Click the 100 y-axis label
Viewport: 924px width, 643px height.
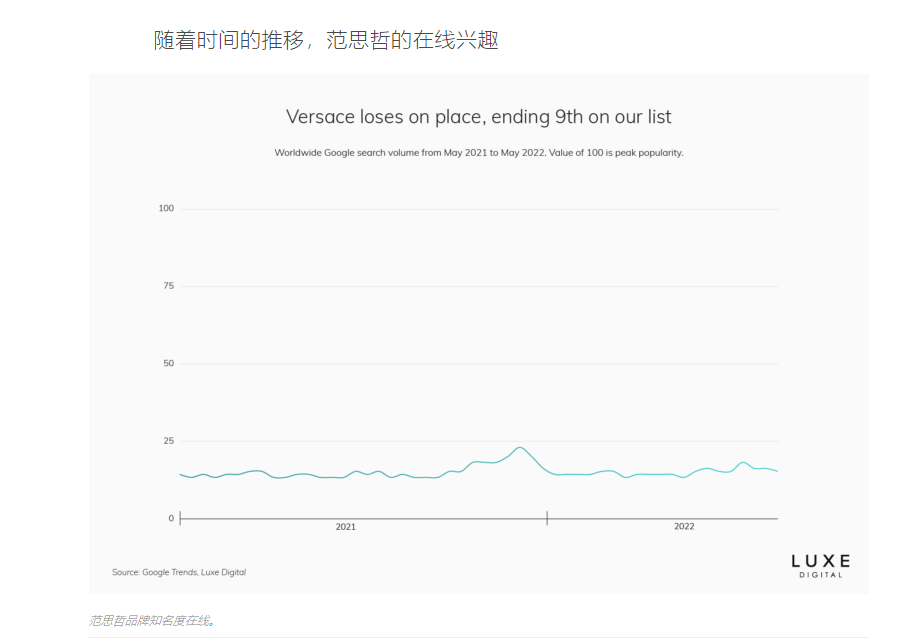tap(166, 208)
